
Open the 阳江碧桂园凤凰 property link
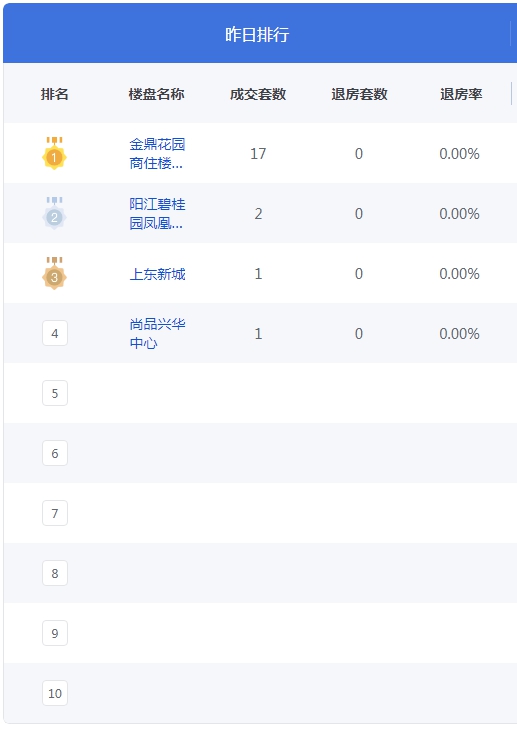pos(157,214)
